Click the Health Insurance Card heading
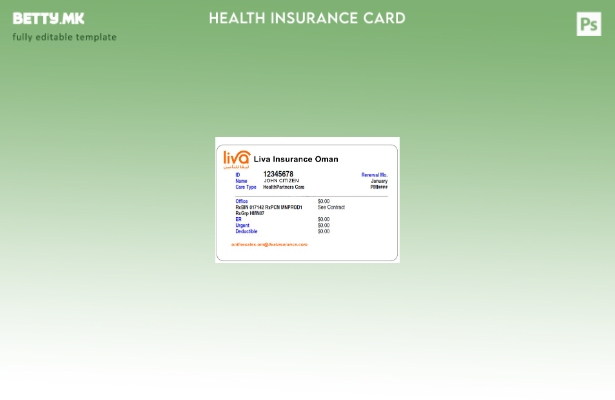The width and height of the screenshot is (615, 400). (x=307, y=18)
